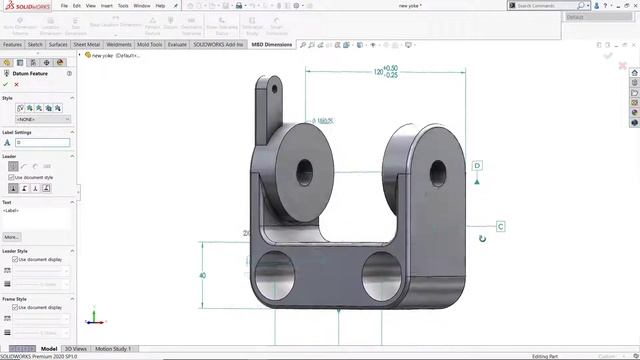
Task: Switch to the PropertyManager tab icon
Action: point(20,62)
